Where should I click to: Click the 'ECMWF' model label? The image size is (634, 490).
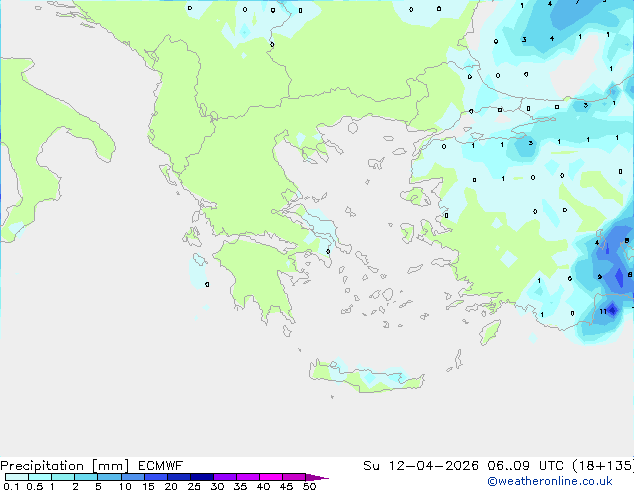point(161,466)
